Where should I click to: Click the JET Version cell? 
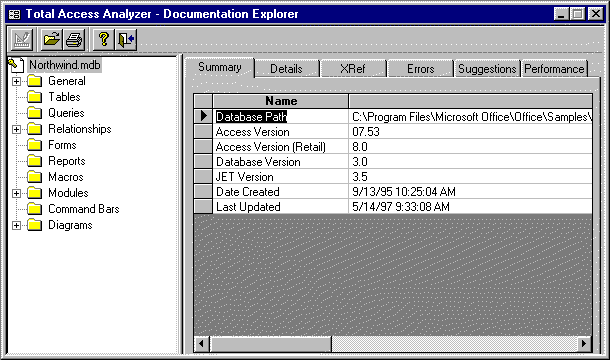click(281, 177)
